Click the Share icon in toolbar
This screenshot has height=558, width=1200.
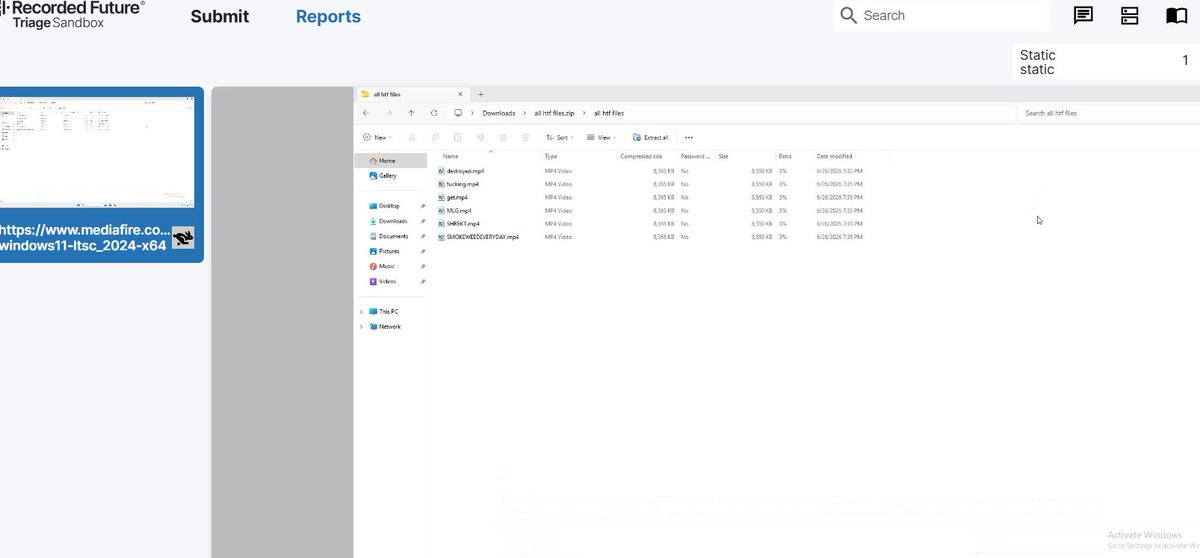click(x=502, y=137)
